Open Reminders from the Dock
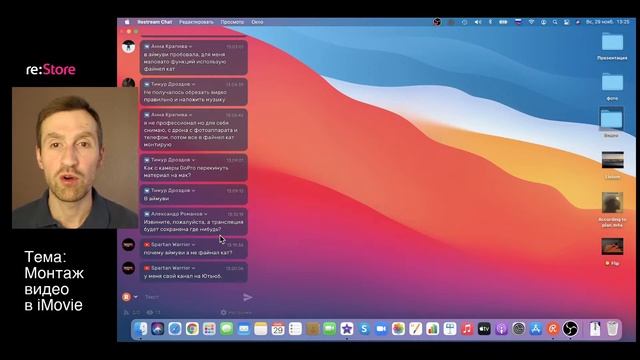640x360 pixels. [x=295, y=329]
